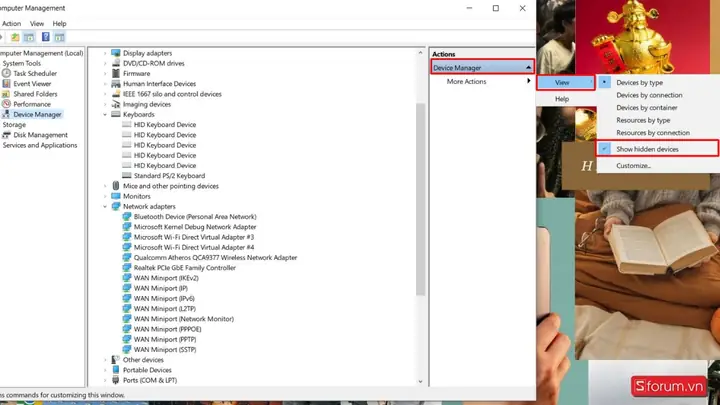Click the Shared Folders icon
Image resolution: width=720 pixels, height=405 pixels.
click(x=6, y=94)
